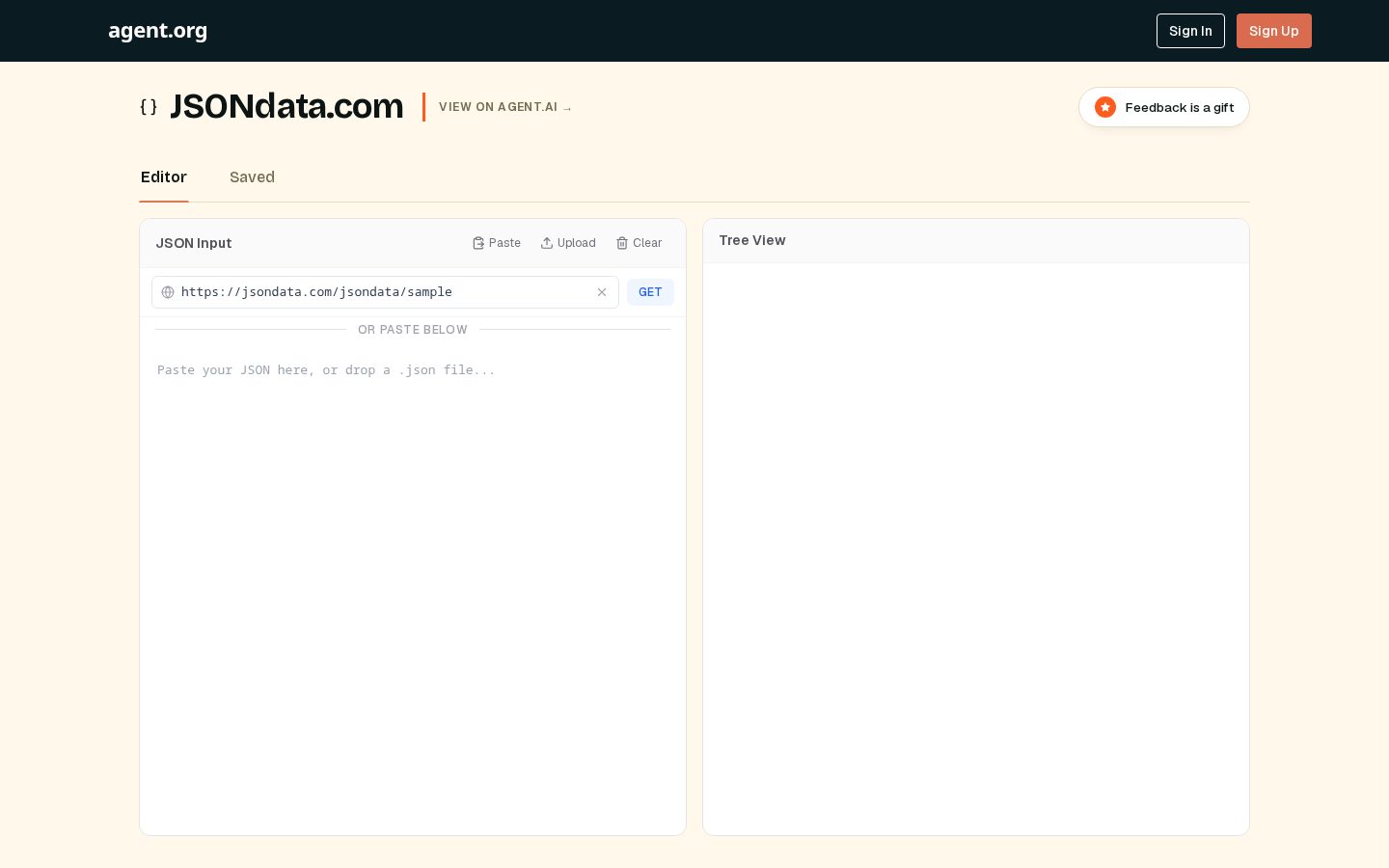
Task: Focus the JSON URL input field
Action: pyautogui.click(x=385, y=292)
